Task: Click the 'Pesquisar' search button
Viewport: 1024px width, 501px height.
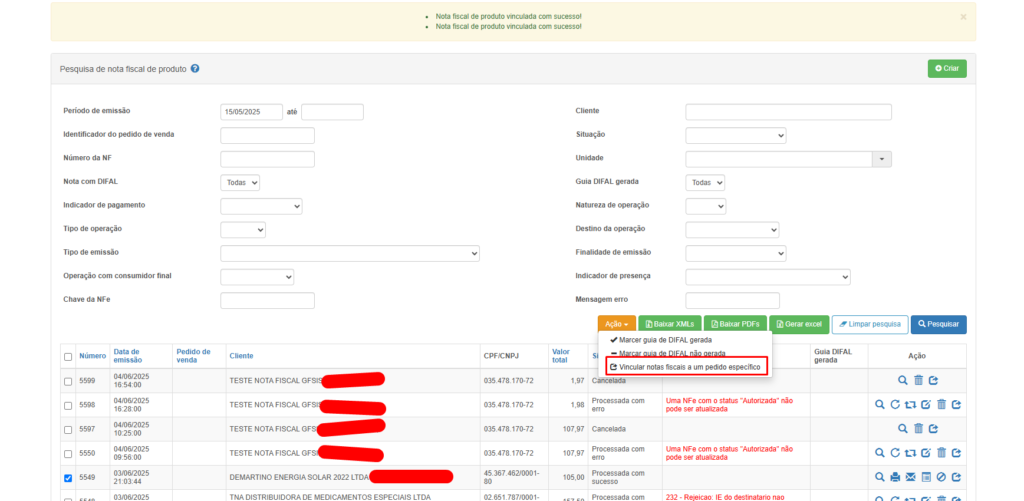Action: coord(938,324)
